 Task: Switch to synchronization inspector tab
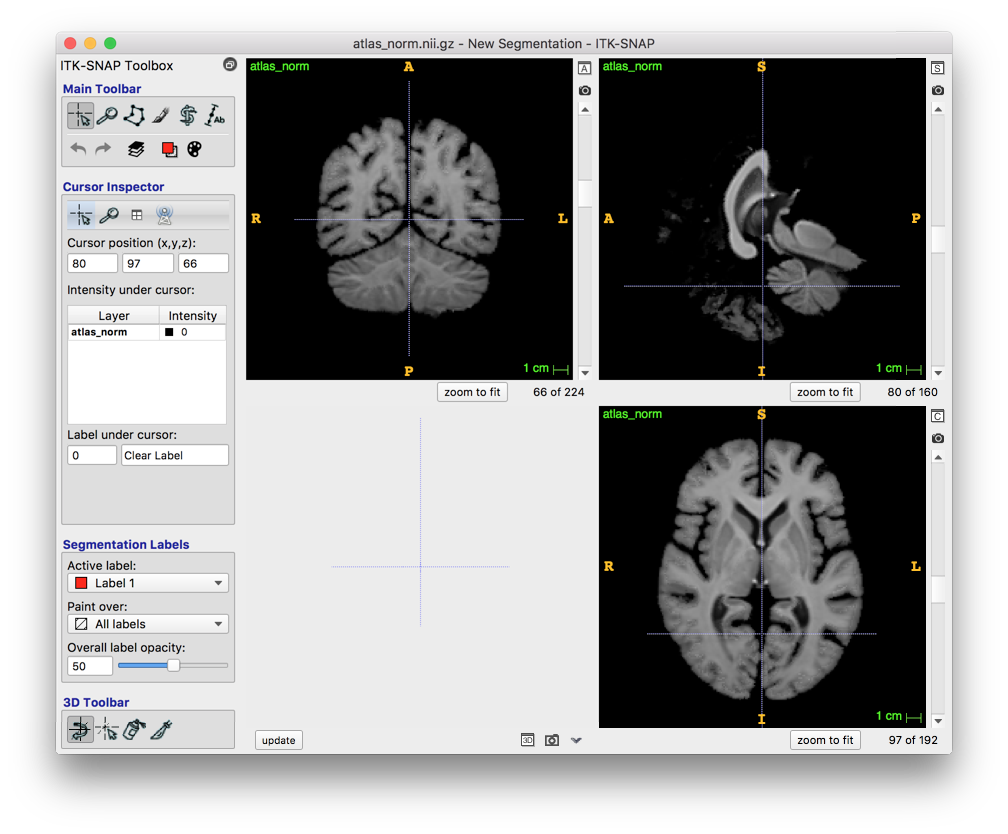pos(165,215)
